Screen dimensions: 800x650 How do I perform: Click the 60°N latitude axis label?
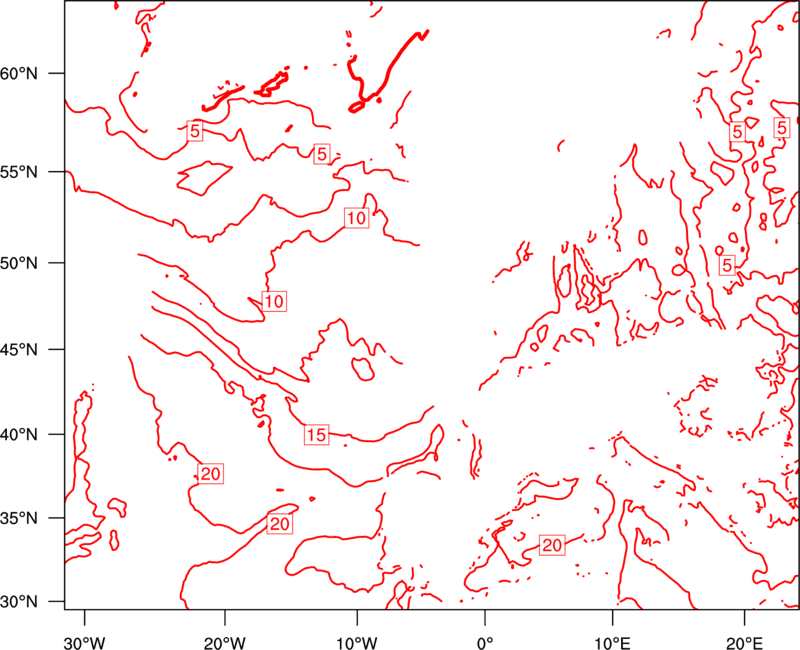pyautogui.click(x=19, y=74)
